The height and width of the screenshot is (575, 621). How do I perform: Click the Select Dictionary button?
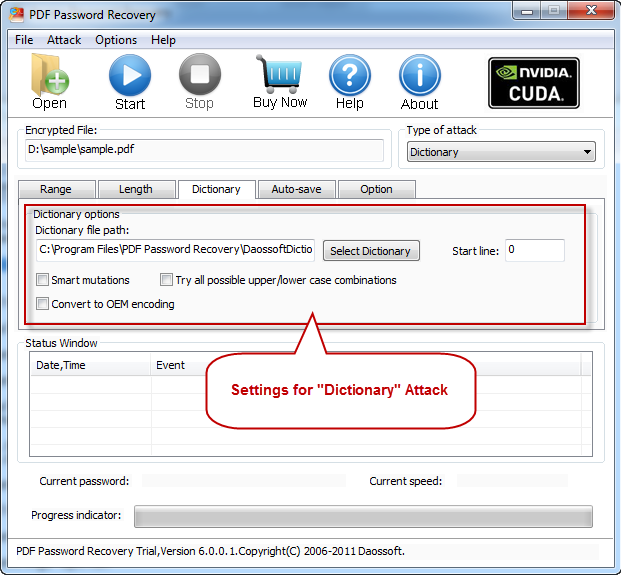click(x=371, y=251)
